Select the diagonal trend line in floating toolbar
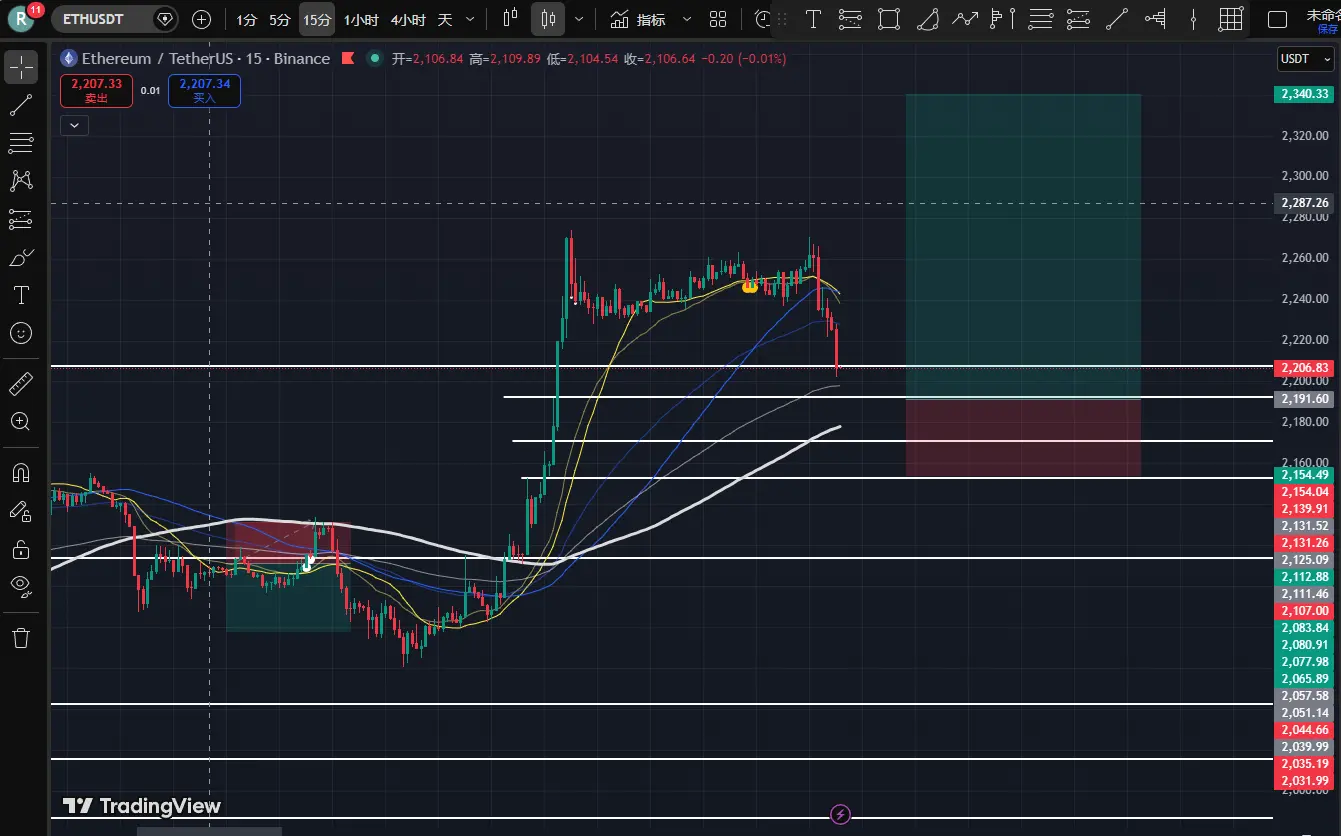1341x836 pixels. (1117, 19)
